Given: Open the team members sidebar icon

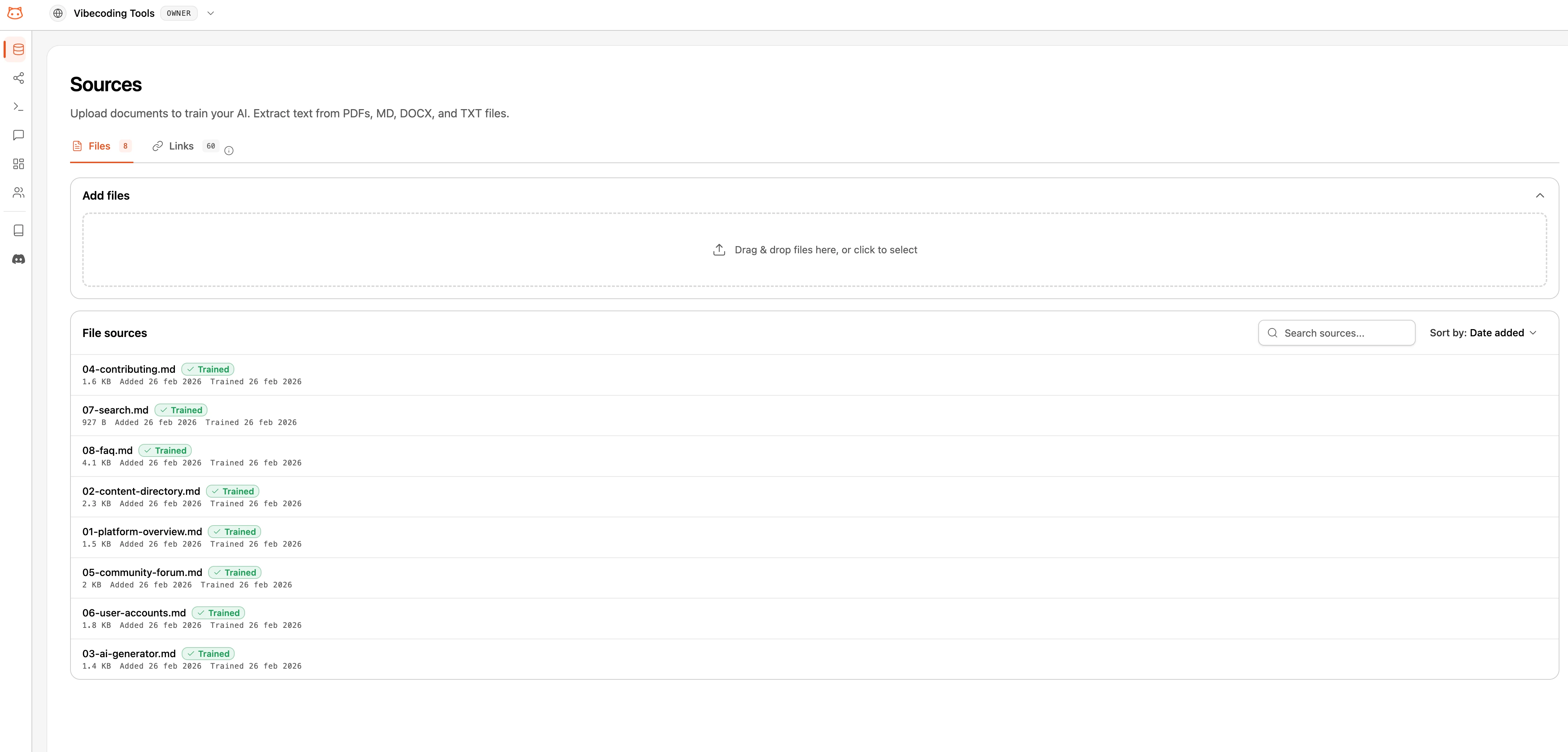Looking at the screenshot, I should 18,192.
